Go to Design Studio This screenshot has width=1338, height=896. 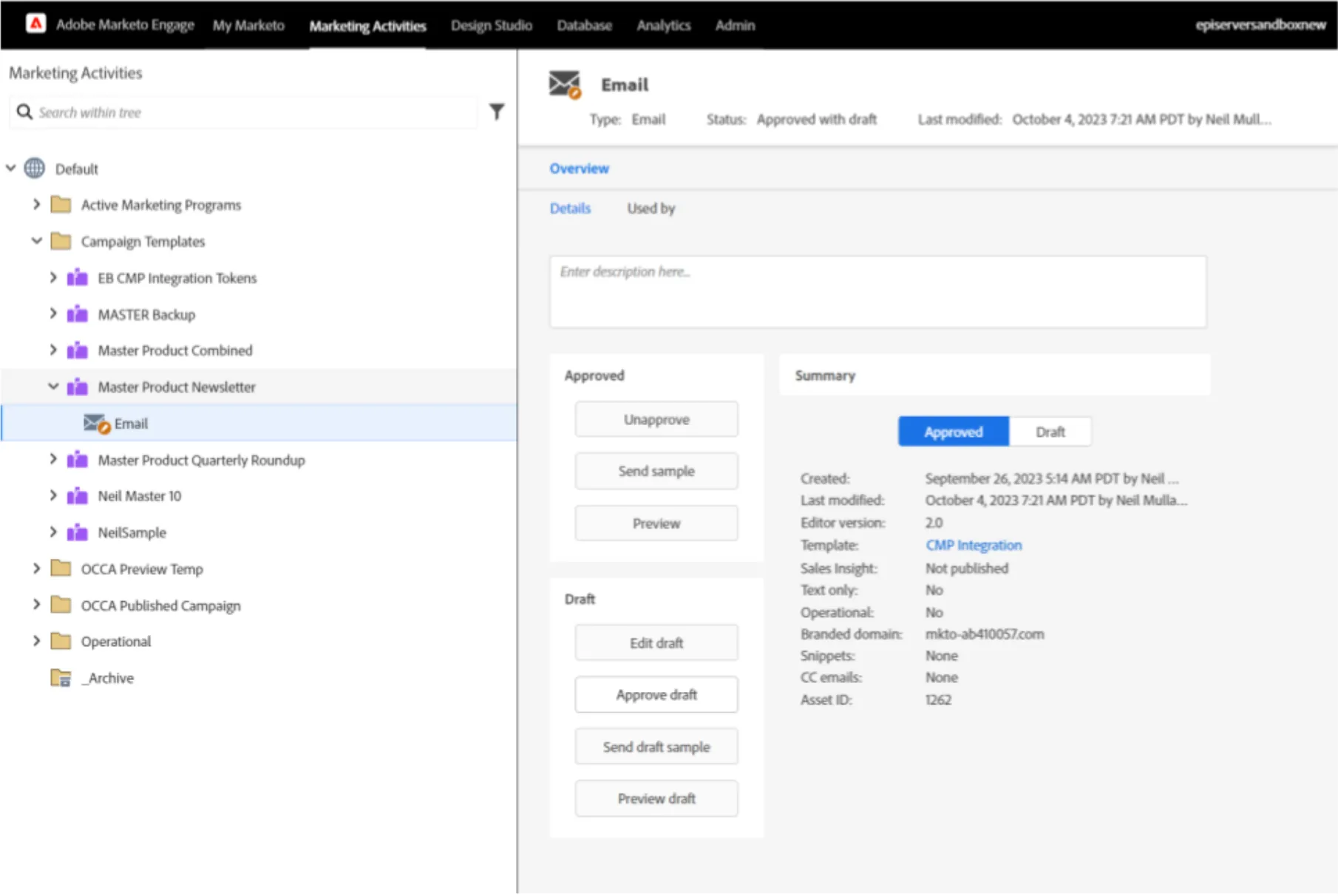(492, 25)
